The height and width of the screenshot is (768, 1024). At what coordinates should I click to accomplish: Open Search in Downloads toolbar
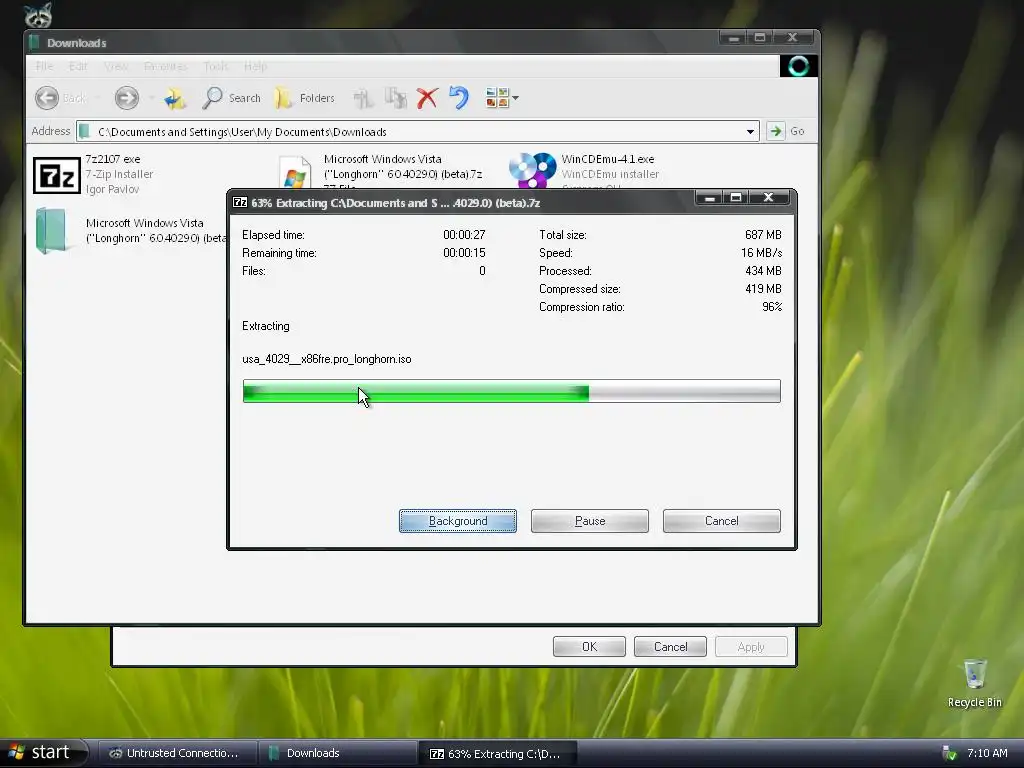(x=231, y=98)
